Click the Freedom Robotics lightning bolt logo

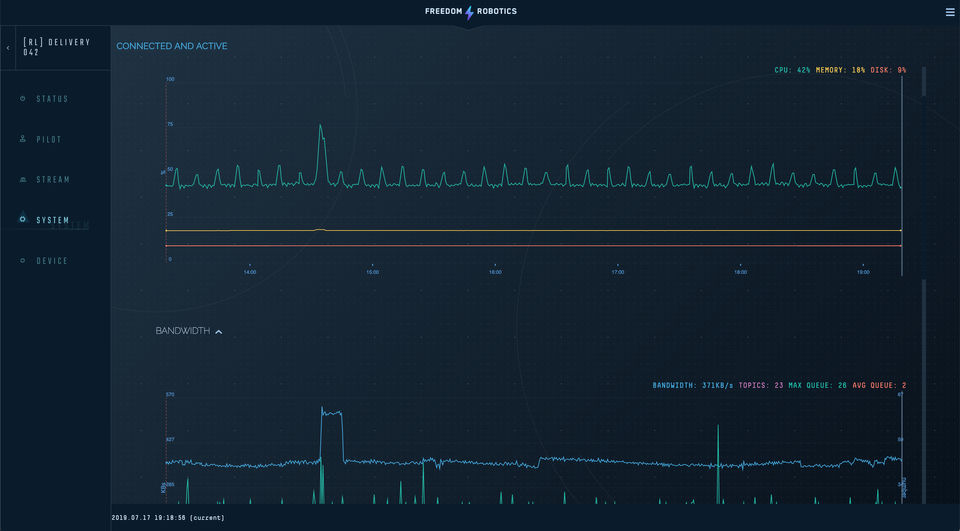470,12
